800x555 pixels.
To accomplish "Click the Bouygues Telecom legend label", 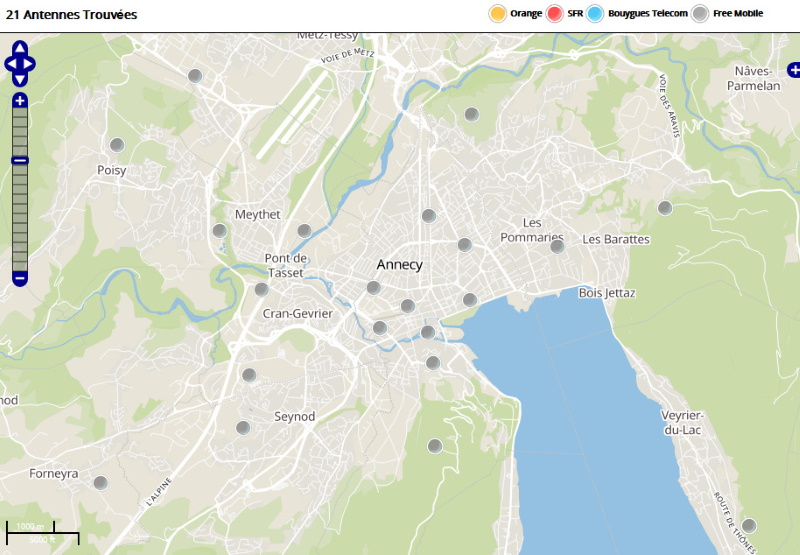I will click(648, 14).
